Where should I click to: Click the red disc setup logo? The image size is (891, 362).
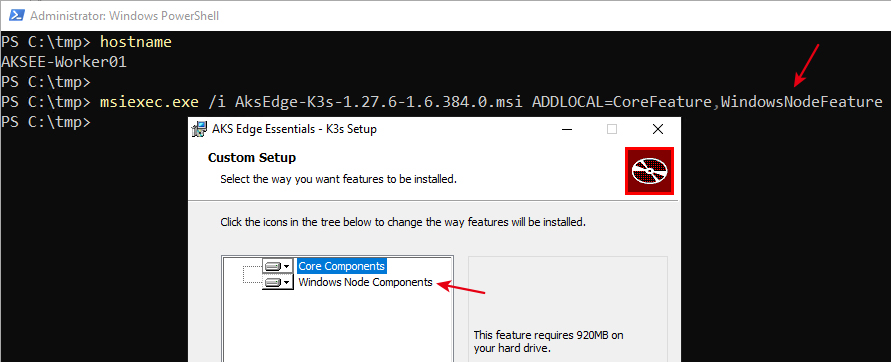[649, 170]
